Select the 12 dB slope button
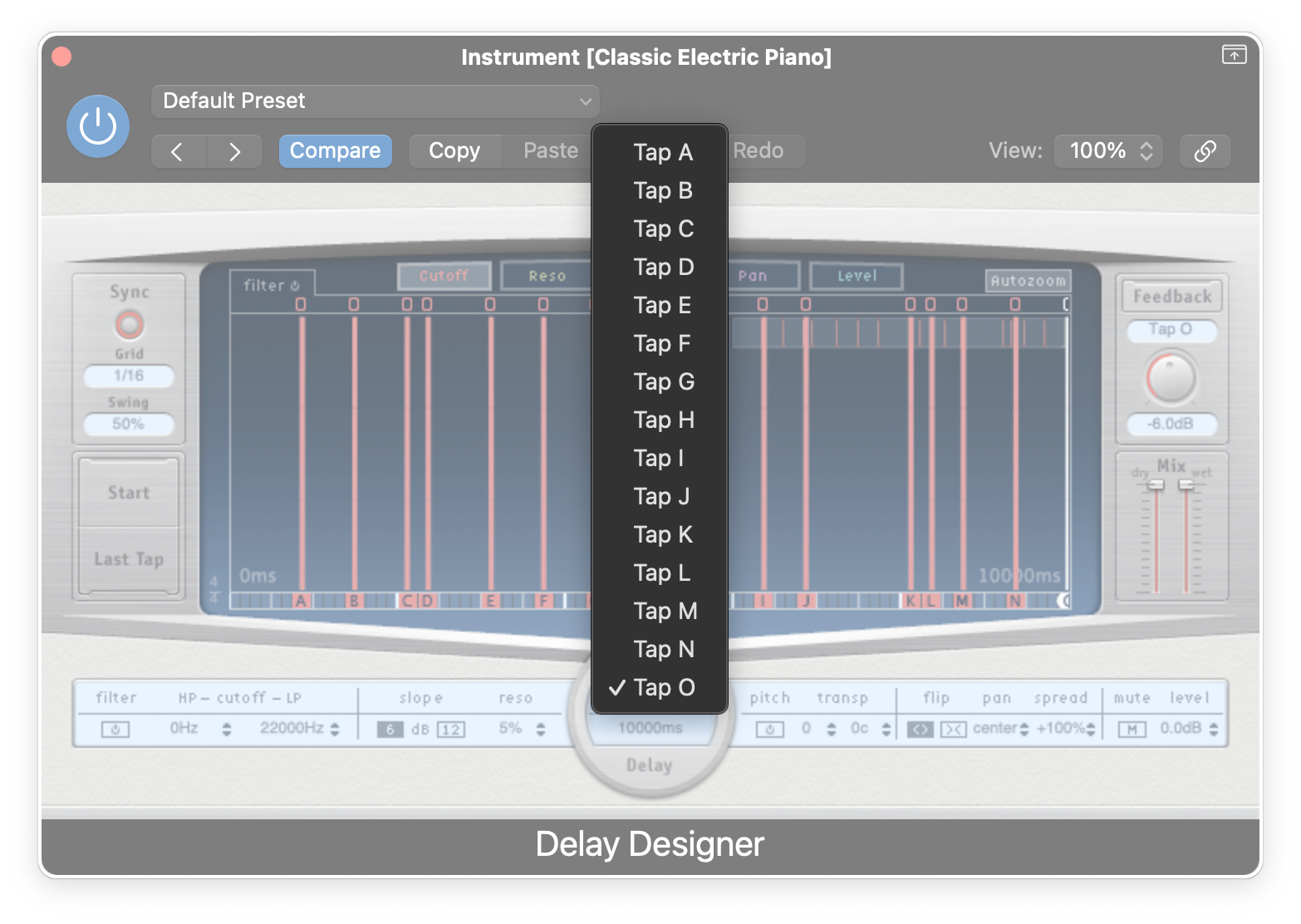The image size is (1301, 924). (450, 730)
